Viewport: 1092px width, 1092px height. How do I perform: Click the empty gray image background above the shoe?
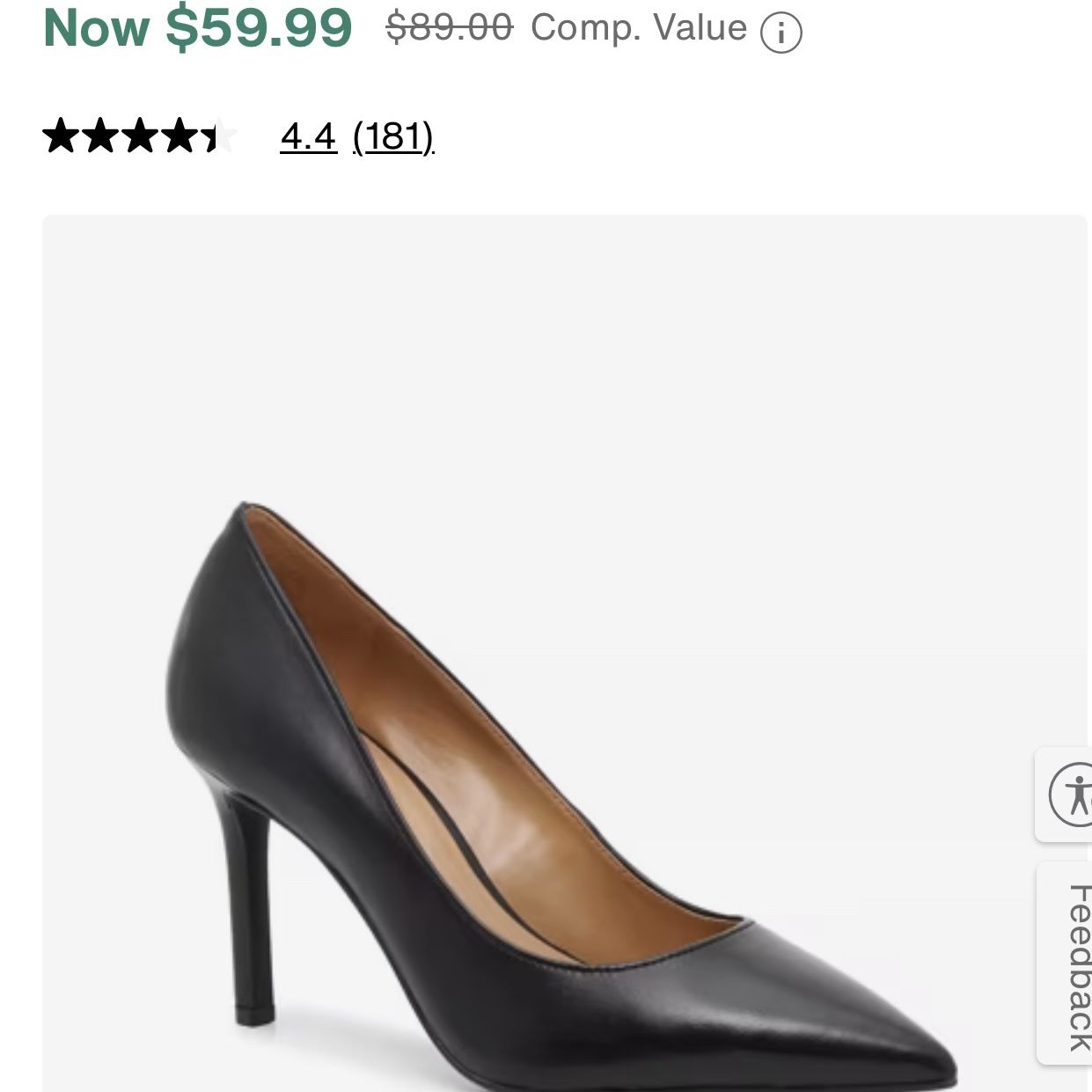click(x=564, y=352)
